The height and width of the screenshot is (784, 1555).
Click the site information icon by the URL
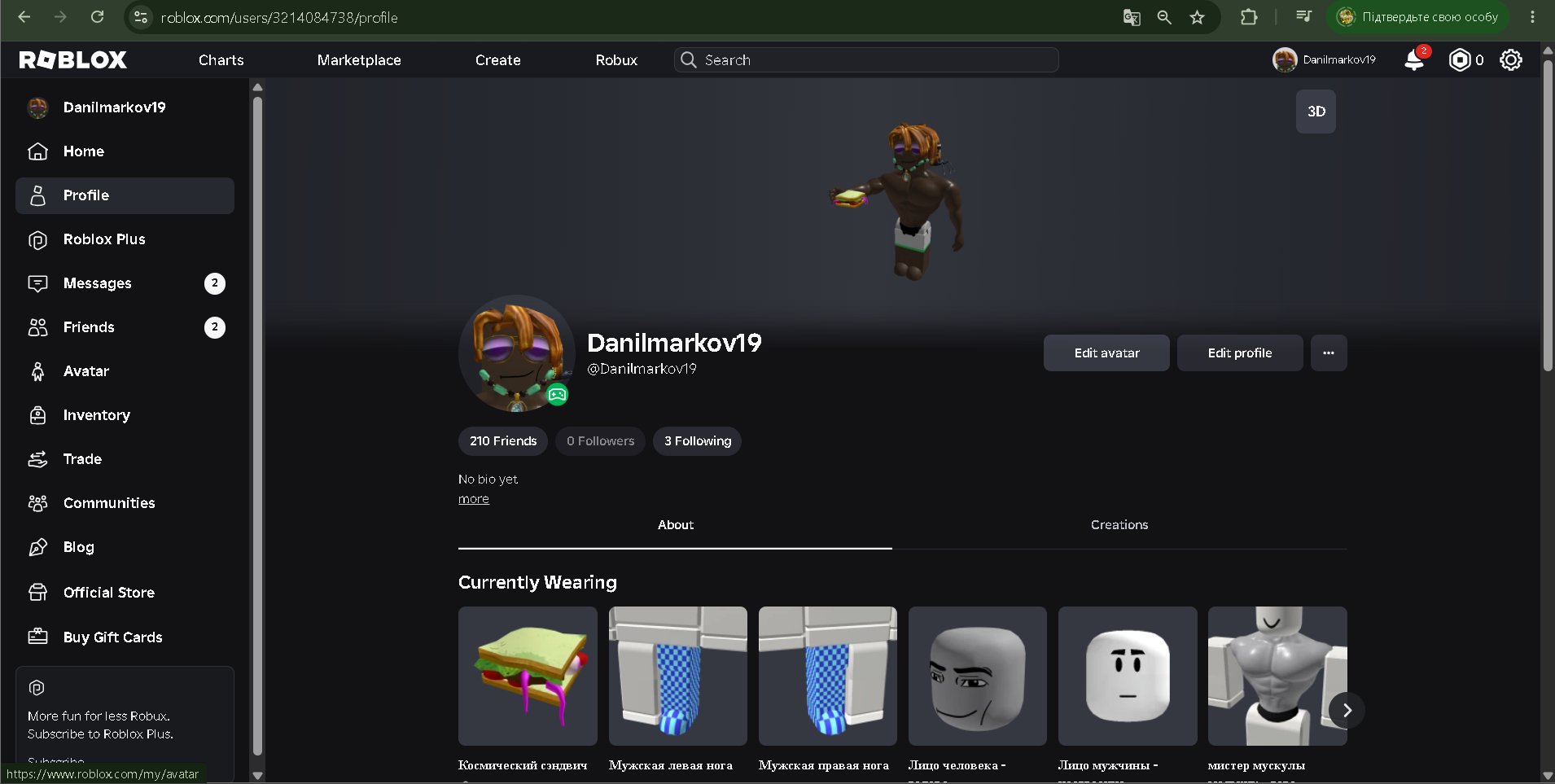coord(141,17)
